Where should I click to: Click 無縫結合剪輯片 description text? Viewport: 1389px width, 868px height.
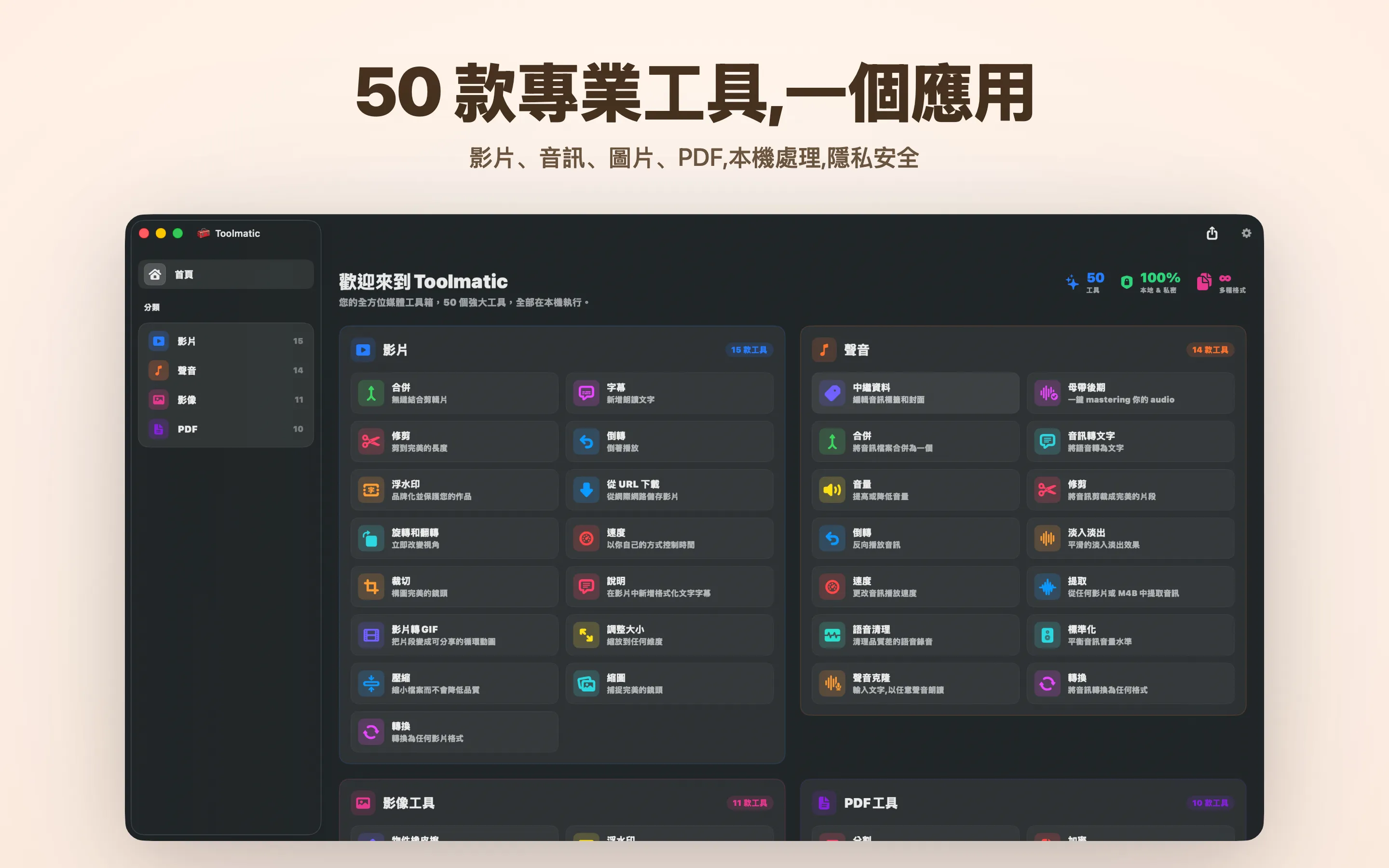click(x=419, y=400)
